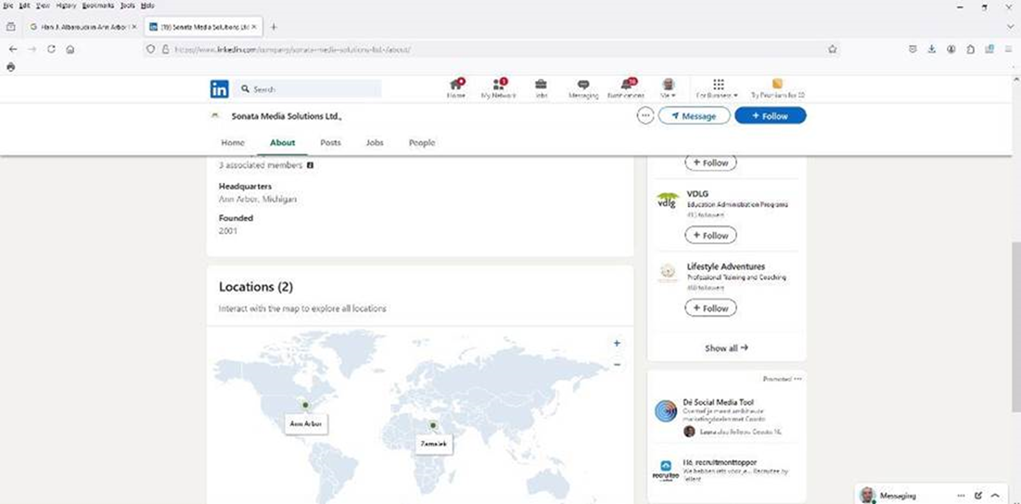This screenshot has height=504, width=1021.
Task: Close the Sonata Media browser tab
Action: point(255,27)
